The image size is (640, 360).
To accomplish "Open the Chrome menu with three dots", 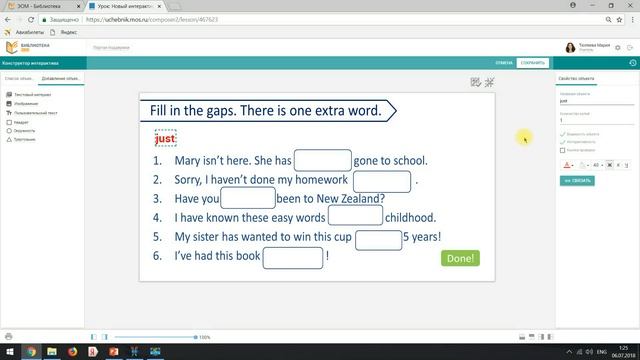I will 632,19.
